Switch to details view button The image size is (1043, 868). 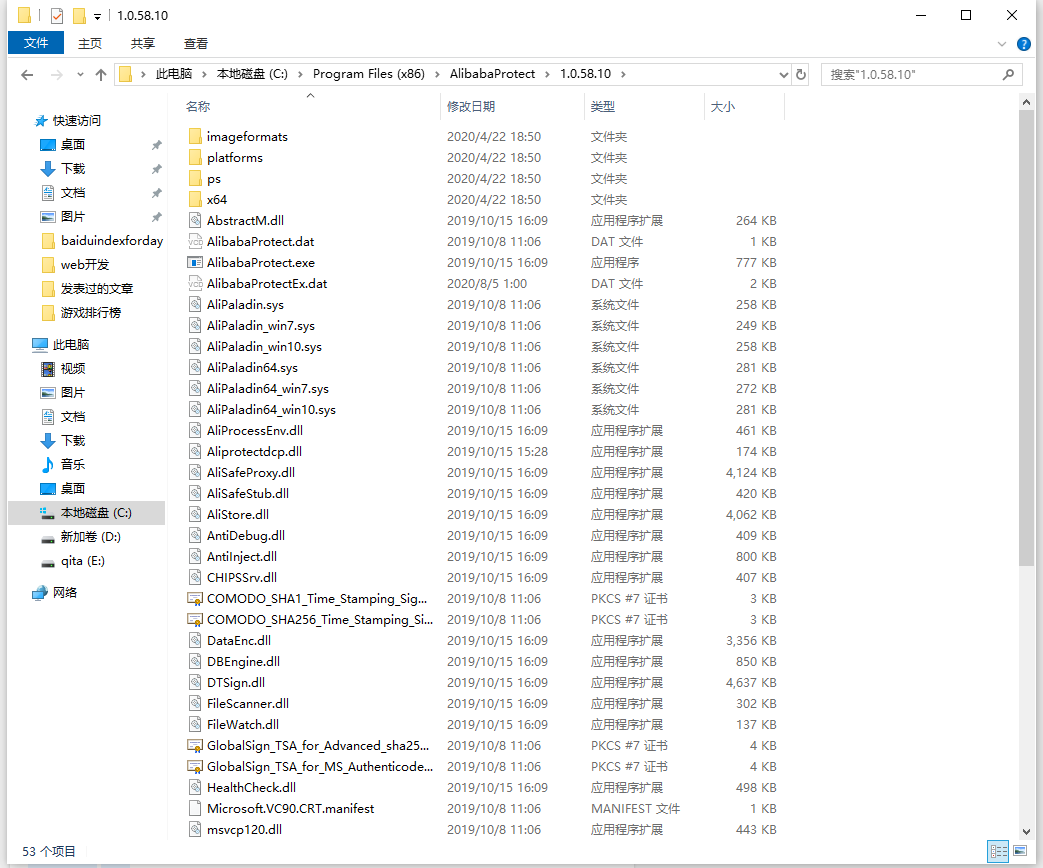pos(998,851)
